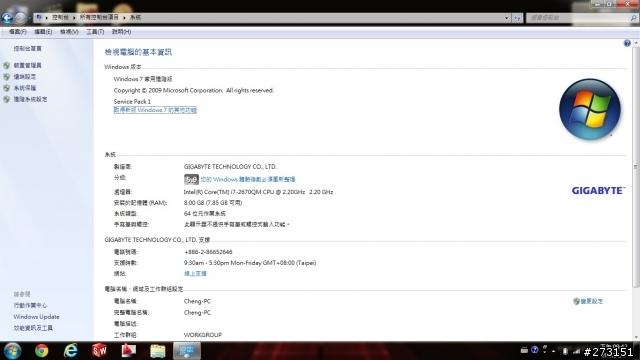Open the 編輯(E) menu
This screenshot has width=640, height=360.
click(43, 32)
